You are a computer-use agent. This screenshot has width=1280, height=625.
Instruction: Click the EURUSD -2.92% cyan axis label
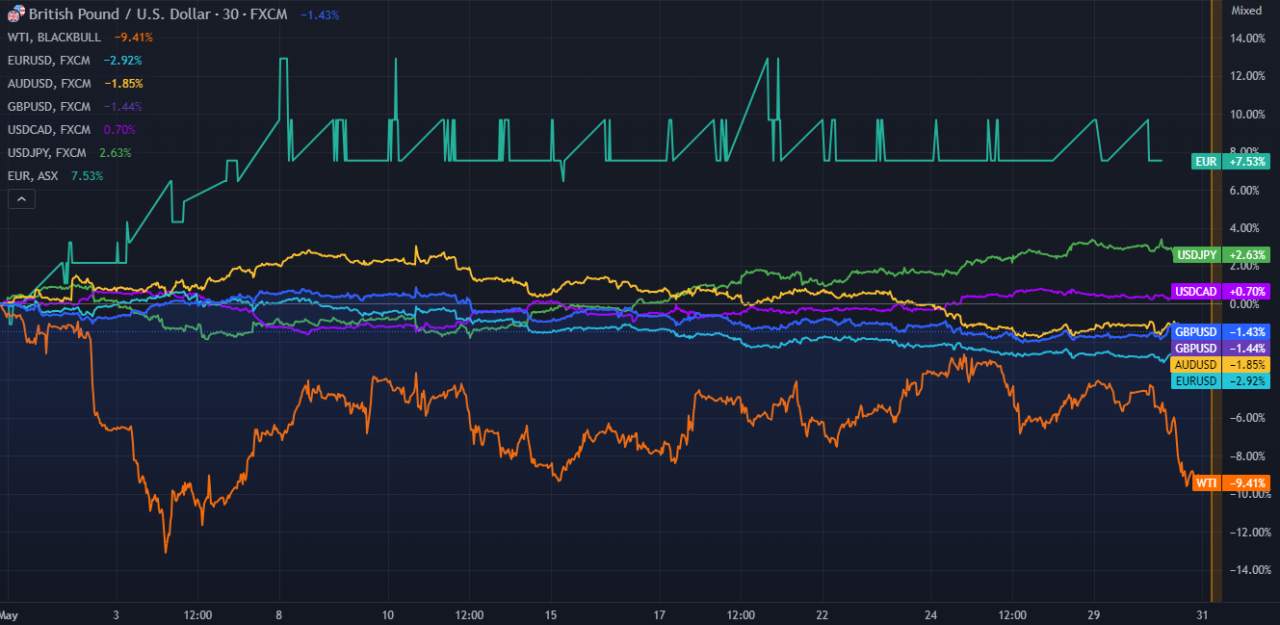1221,381
